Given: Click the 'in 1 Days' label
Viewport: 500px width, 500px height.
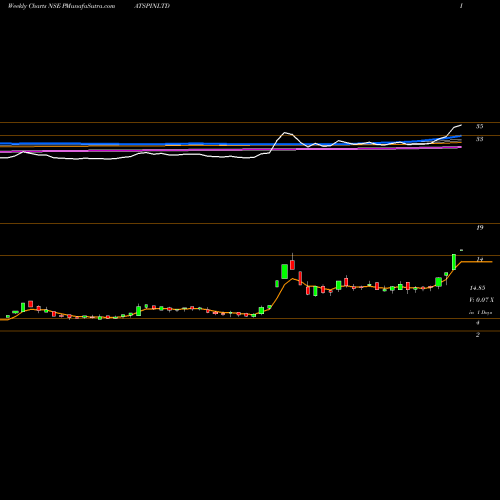Looking at the screenshot, I should [x=480, y=313].
